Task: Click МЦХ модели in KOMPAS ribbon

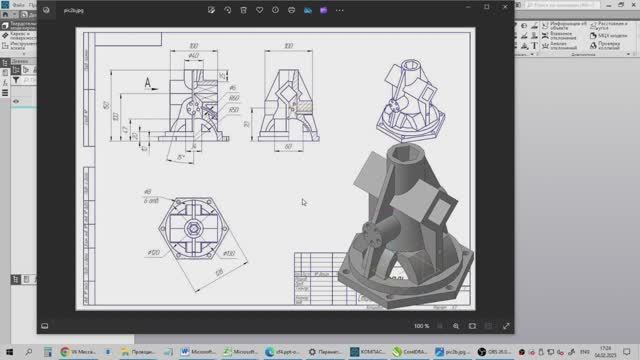Action: coord(609,36)
